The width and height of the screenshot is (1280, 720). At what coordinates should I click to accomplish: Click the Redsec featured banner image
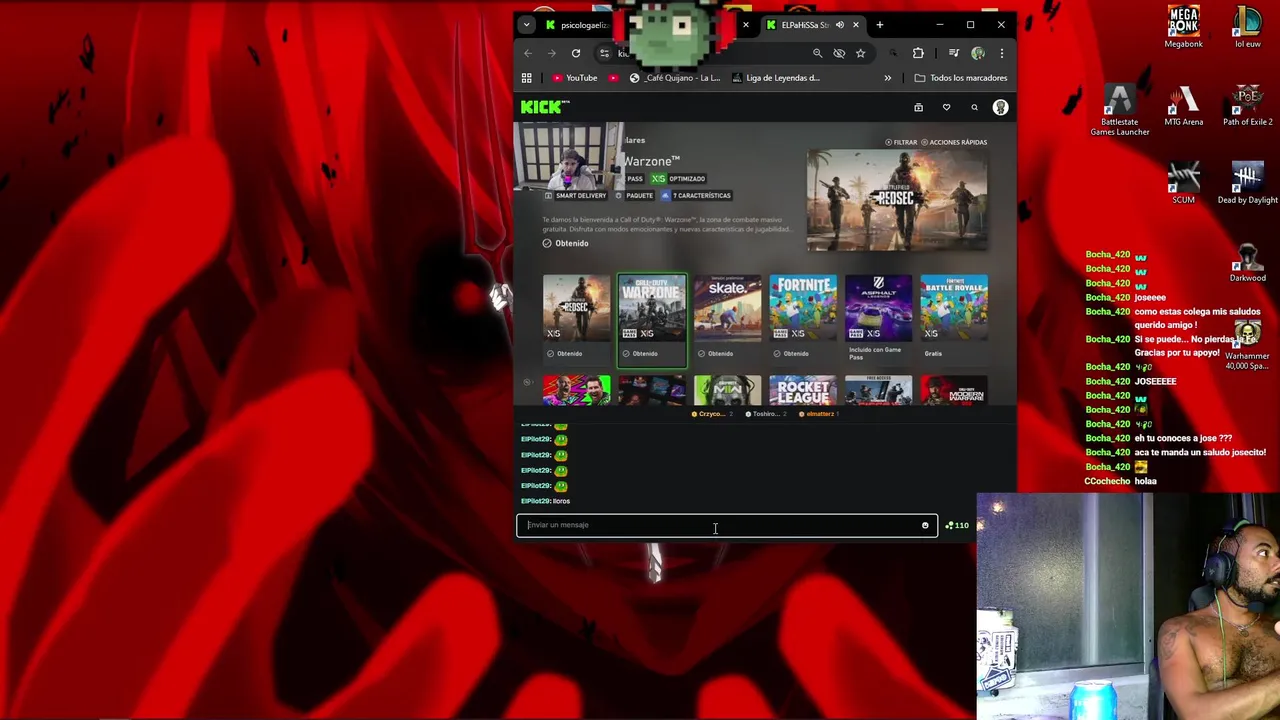click(x=897, y=201)
